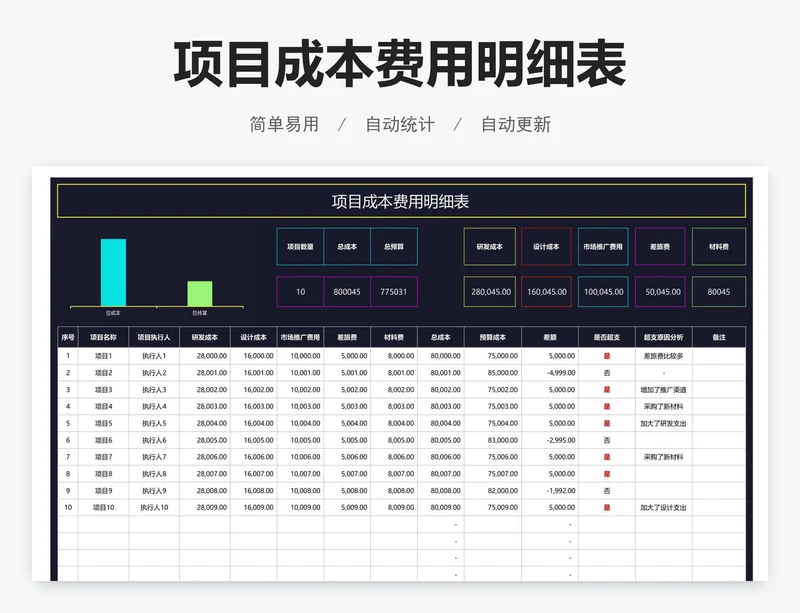Select the 市场推广费用 summary box above 100,045.00
Viewport: 800px width, 613px height.
pyautogui.click(x=603, y=247)
